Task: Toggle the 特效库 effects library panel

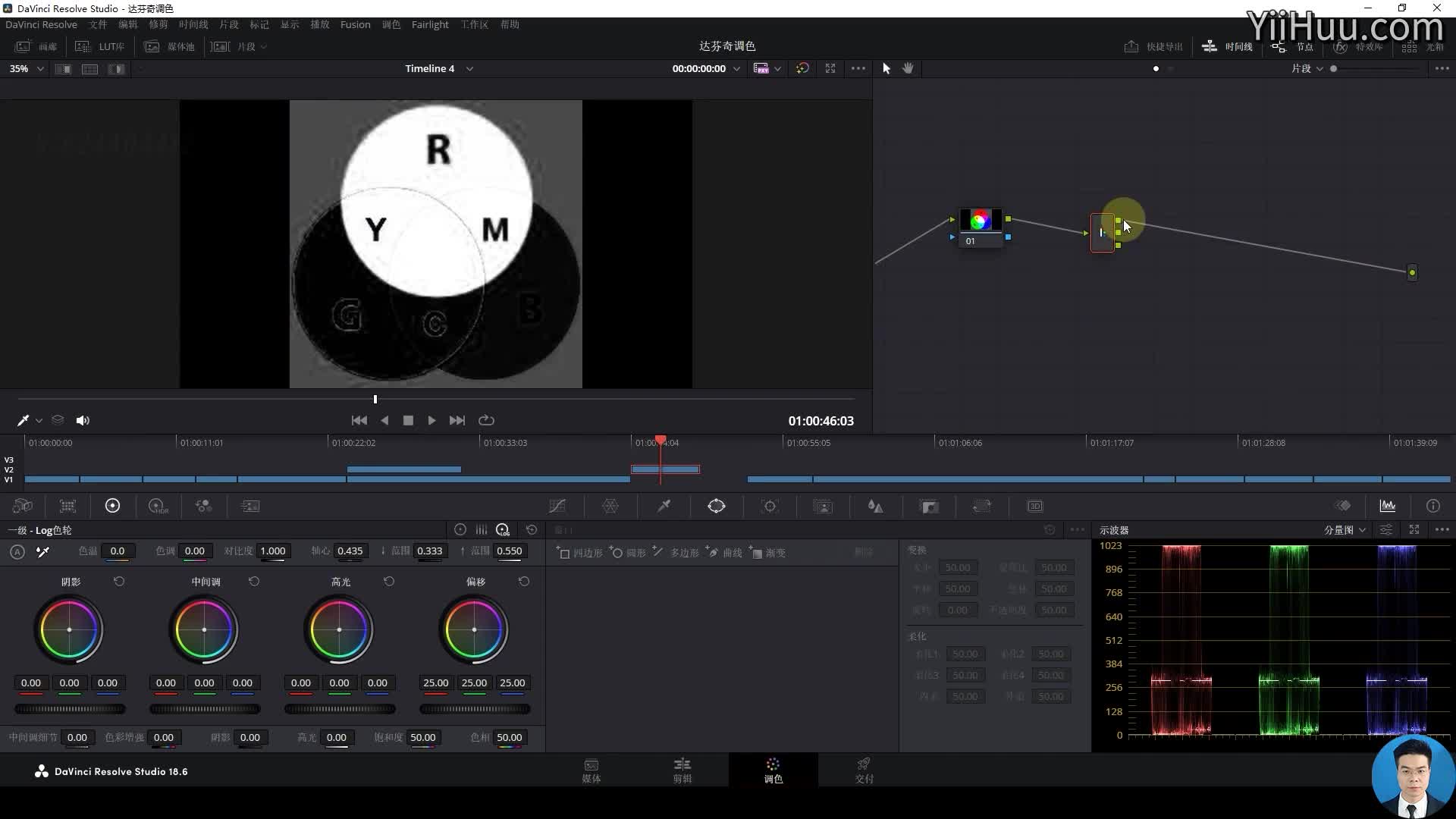Action: [1358, 46]
